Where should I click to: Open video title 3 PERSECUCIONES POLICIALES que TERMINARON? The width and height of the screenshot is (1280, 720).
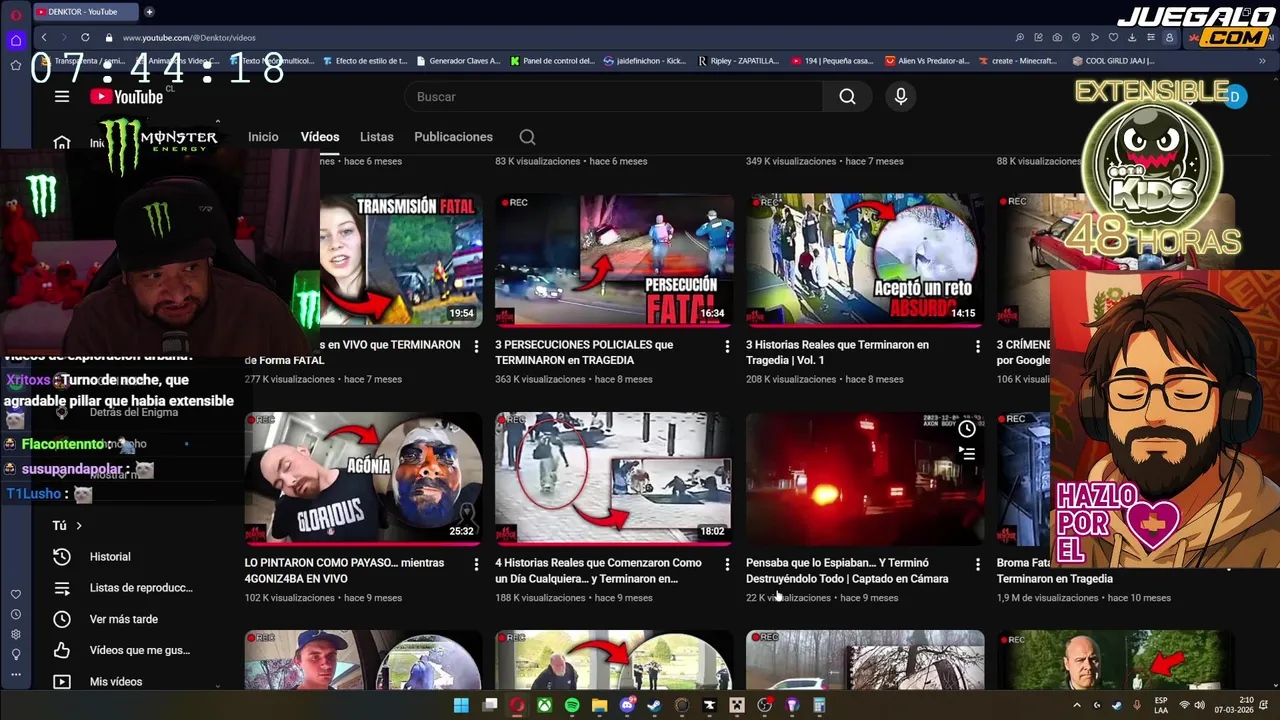click(x=584, y=352)
